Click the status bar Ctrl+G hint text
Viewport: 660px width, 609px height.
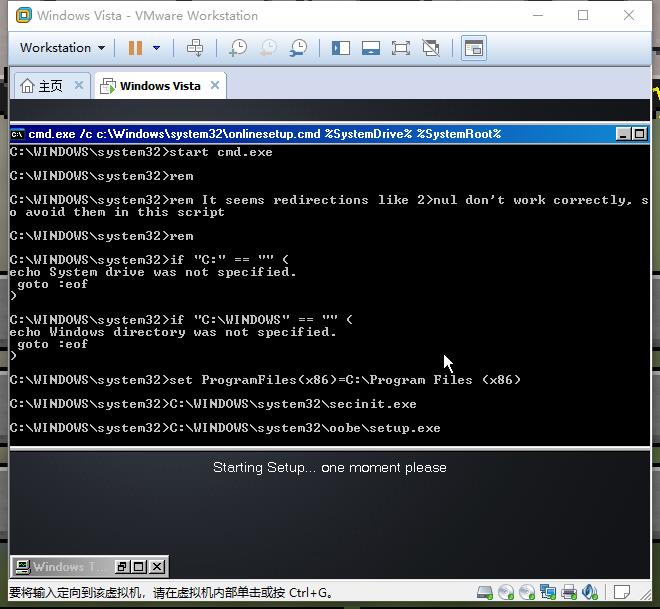point(170,593)
